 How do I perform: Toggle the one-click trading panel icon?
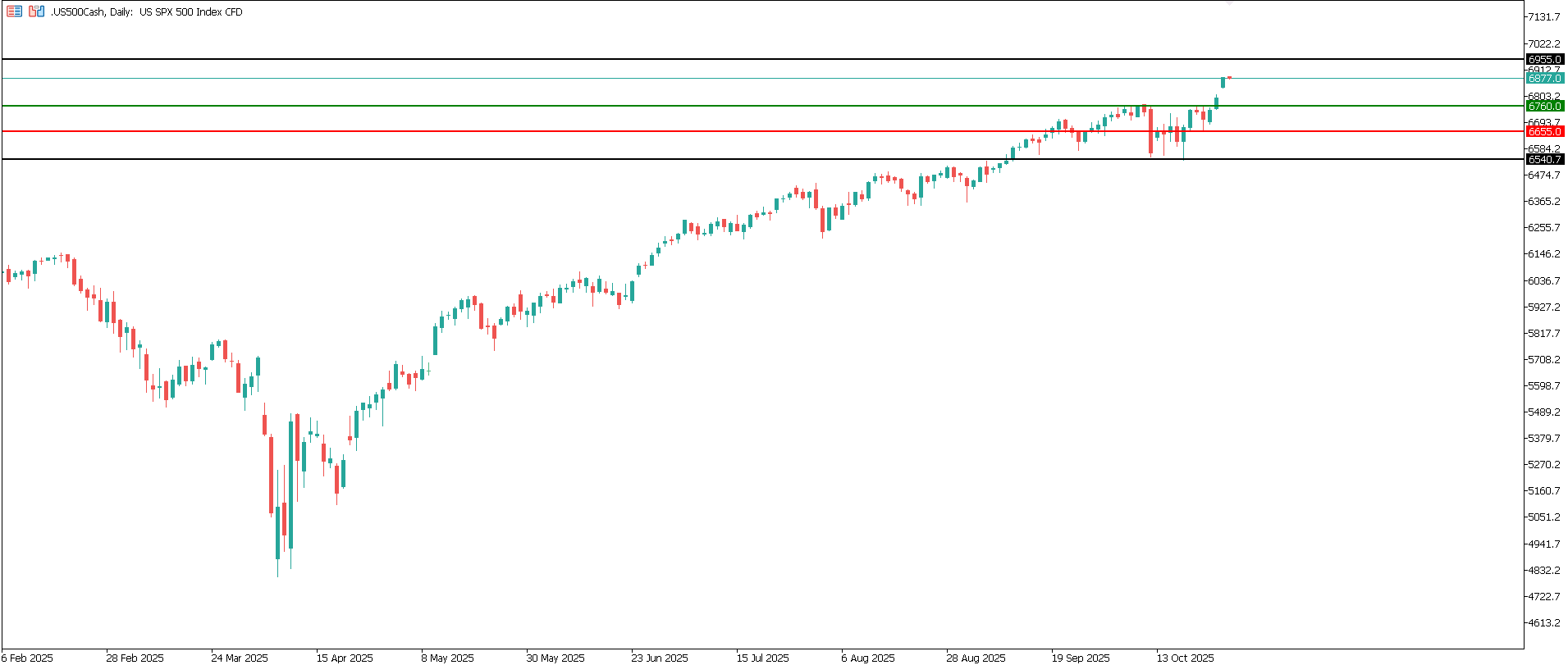click(14, 11)
